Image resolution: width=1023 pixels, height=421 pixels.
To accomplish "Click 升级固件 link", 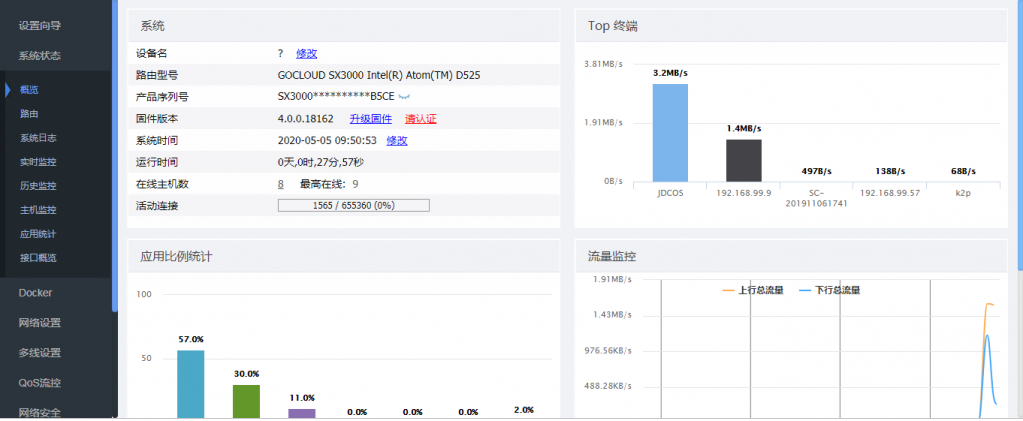I will 371,119.
